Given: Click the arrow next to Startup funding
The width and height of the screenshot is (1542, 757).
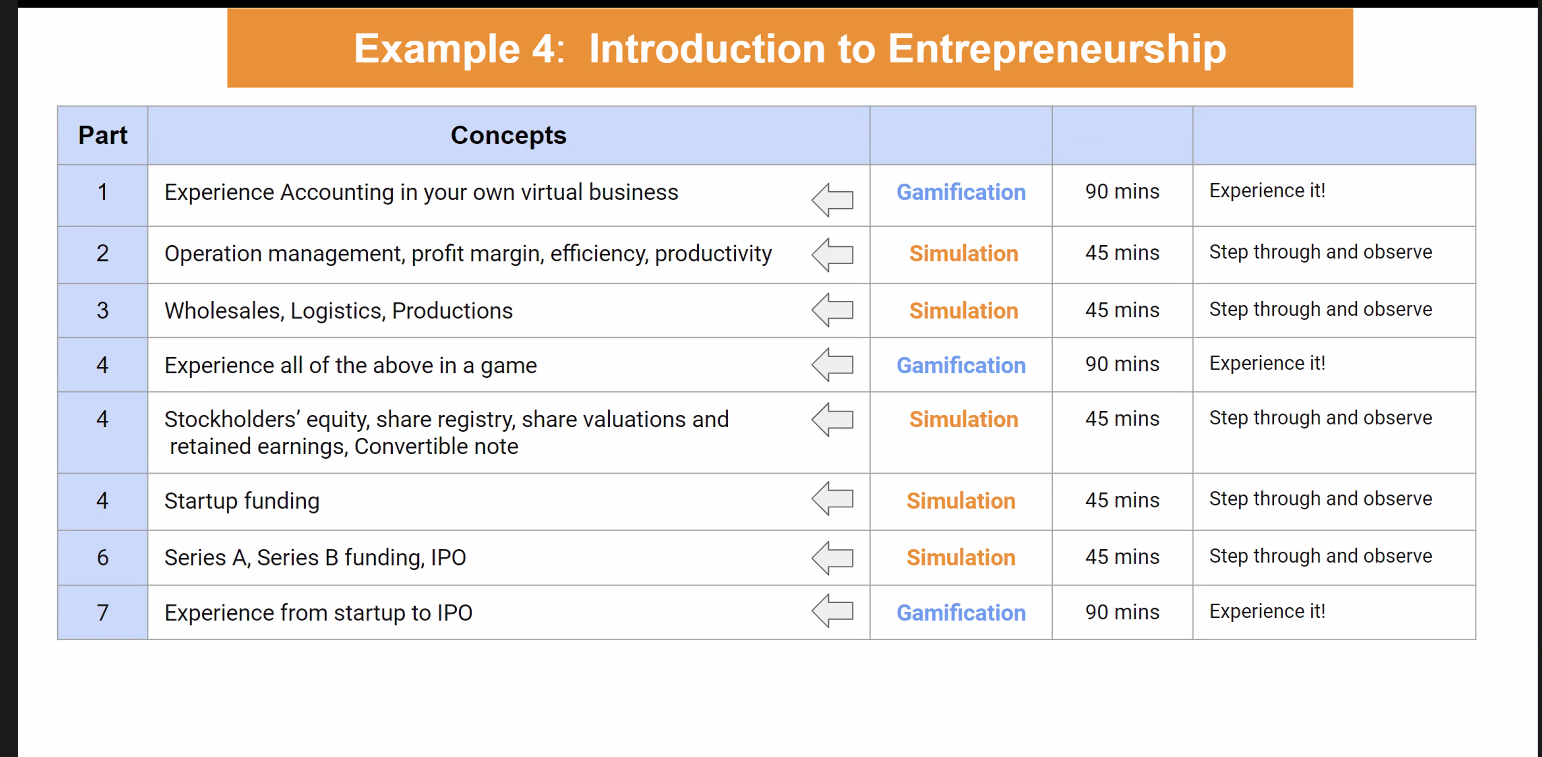Looking at the screenshot, I should click(832, 498).
